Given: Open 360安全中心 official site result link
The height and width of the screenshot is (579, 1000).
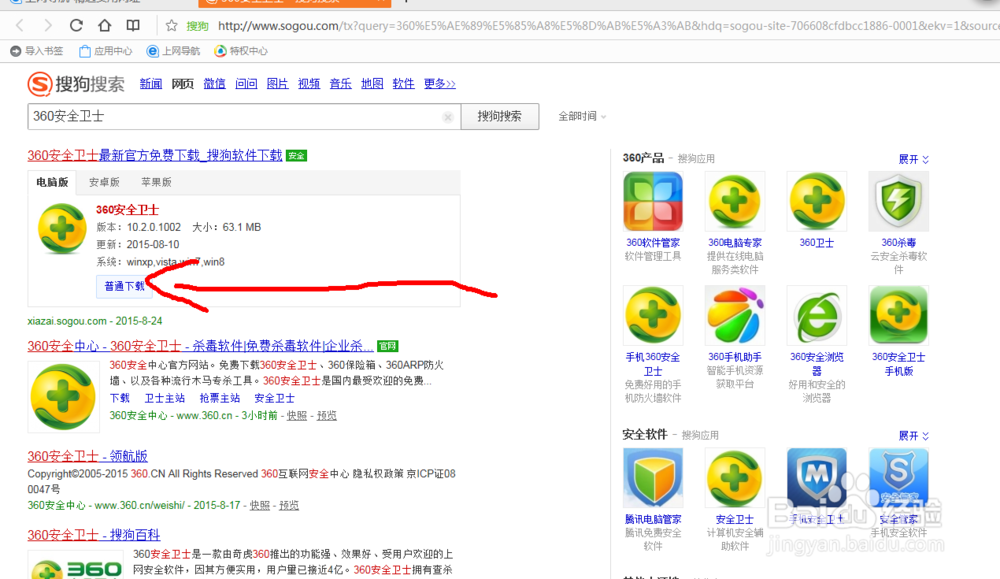Looking at the screenshot, I should [200, 346].
